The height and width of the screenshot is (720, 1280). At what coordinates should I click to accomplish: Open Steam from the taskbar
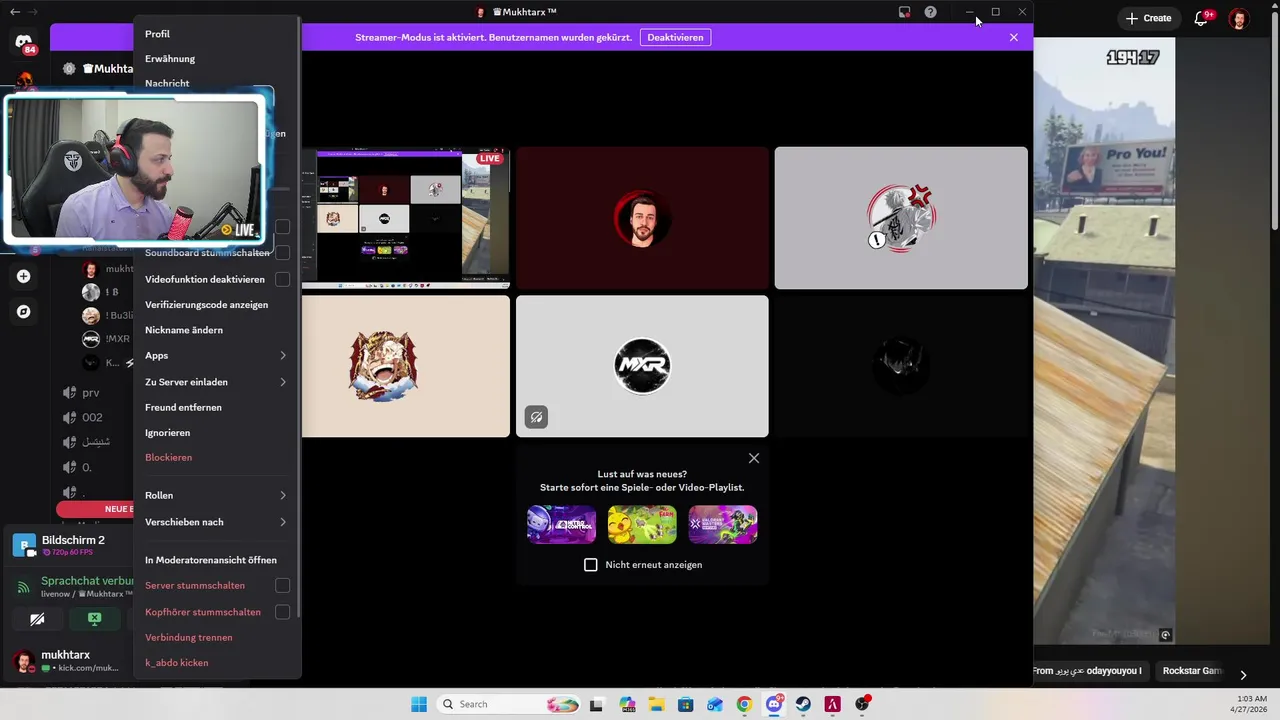802,704
